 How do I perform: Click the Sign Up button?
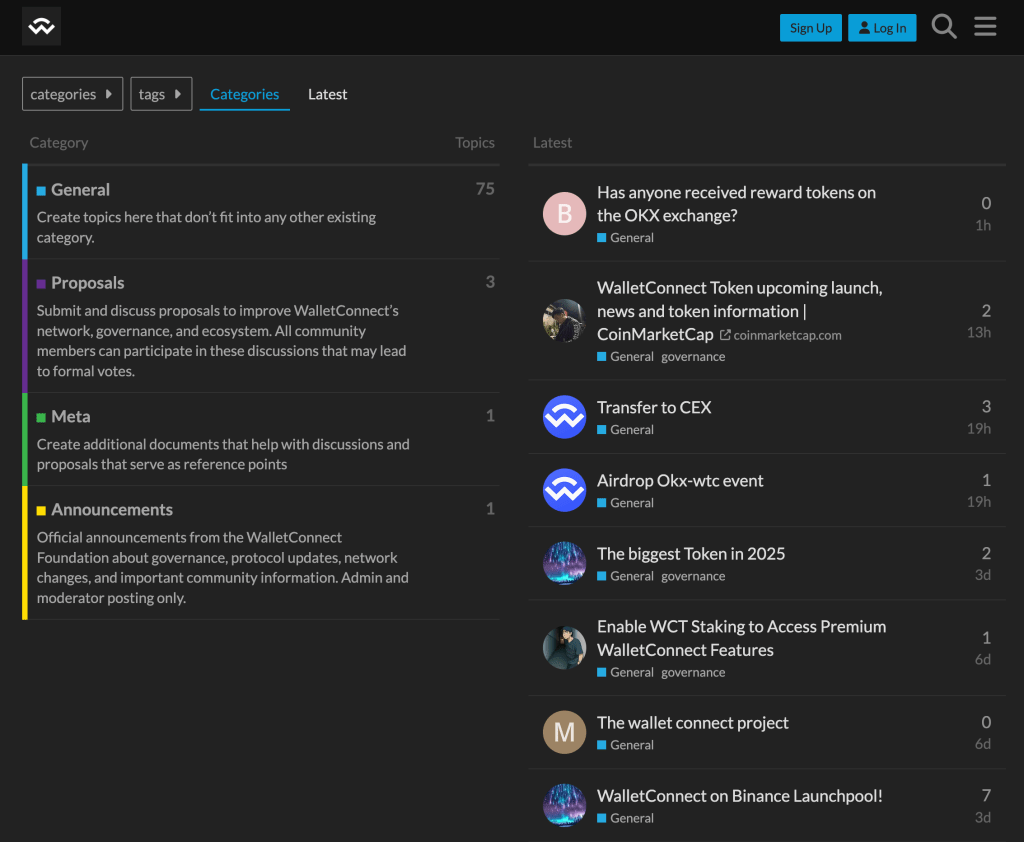click(810, 27)
